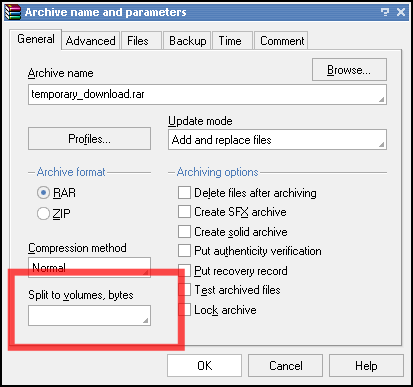413x387 pixels.
Task: Open the Update mode combo box
Action: pos(277,140)
